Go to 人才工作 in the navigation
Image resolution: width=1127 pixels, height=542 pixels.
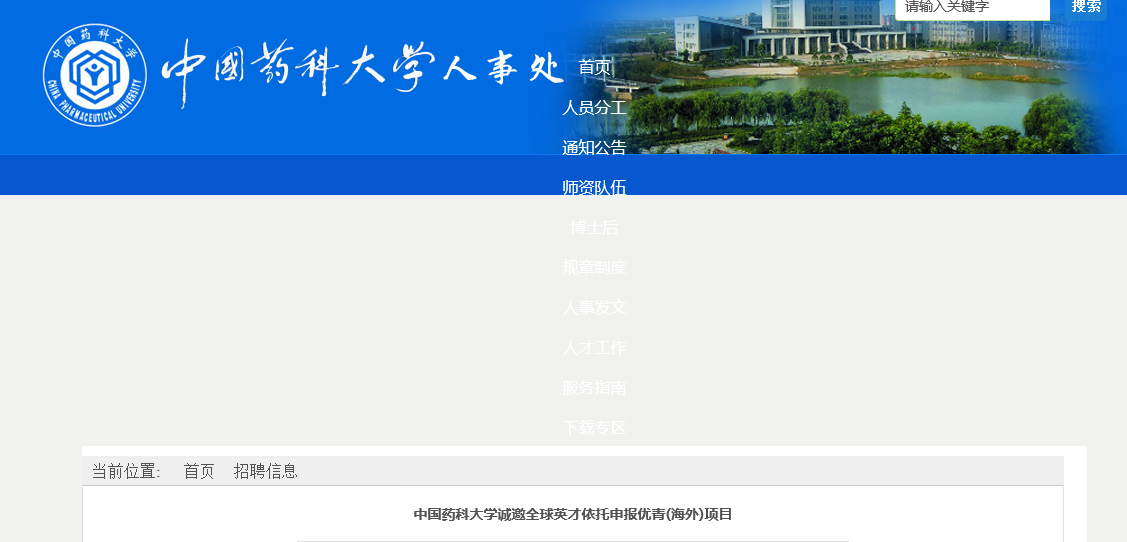(x=594, y=348)
